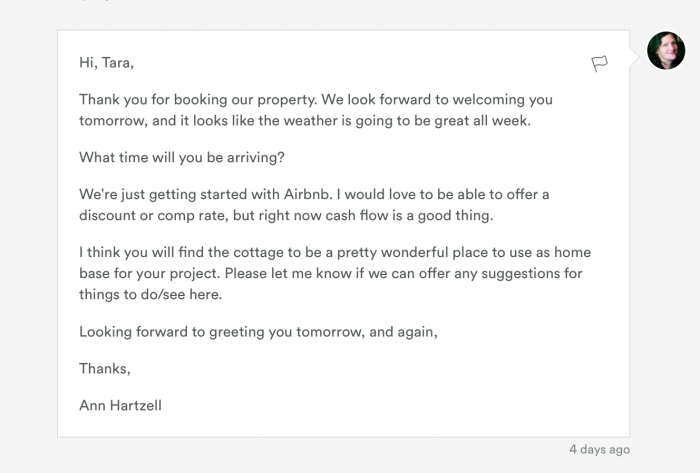Image resolution: width=700 pixels, height=473 pixels.
Task: Flag this message with the flag icon
Action: (x=599, y=63)
